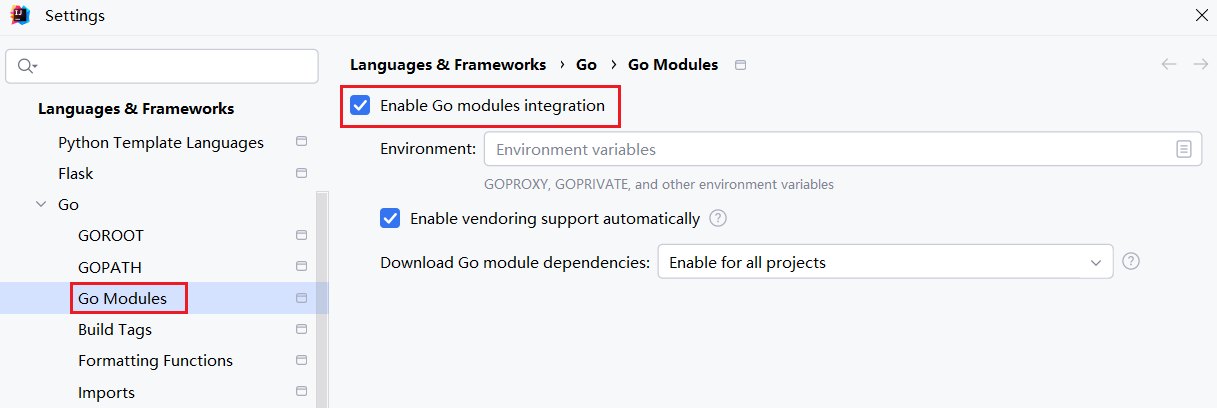Viewport: 1217px width, 408px height.
Task: Click help icon beside download dependencies dropdown
Action: [1131, 261]
